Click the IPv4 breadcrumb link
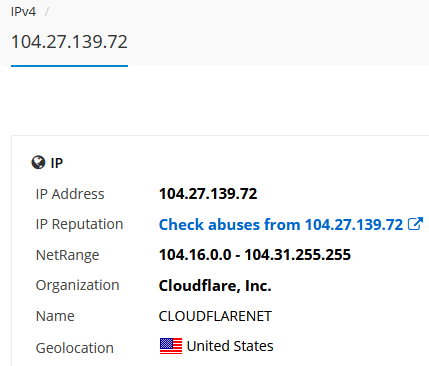Screen dimensions: 429x366 23,12
